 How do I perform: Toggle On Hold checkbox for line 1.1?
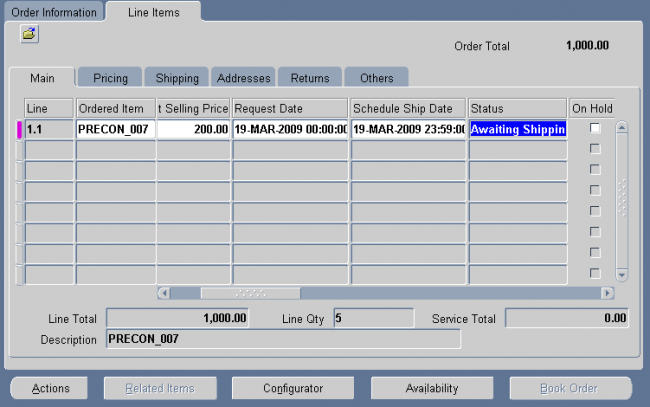coord(595,128)
